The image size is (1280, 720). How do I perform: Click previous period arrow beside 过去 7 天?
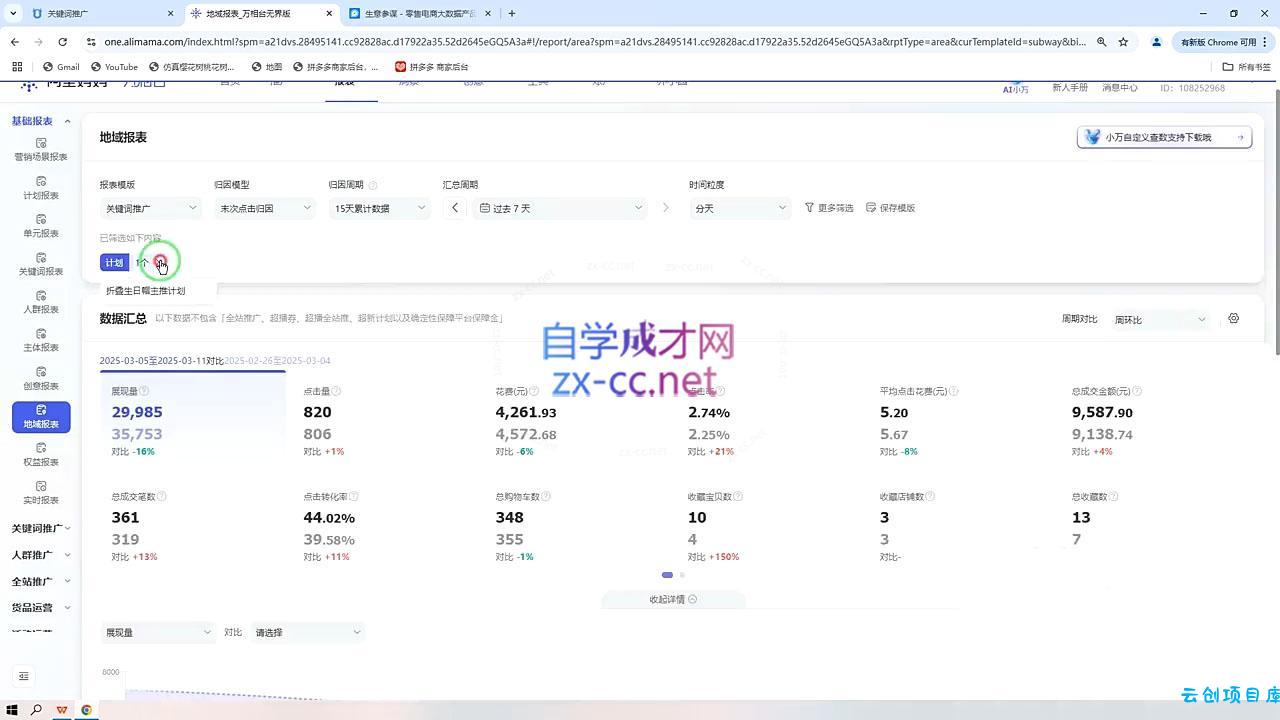point(455,208)
